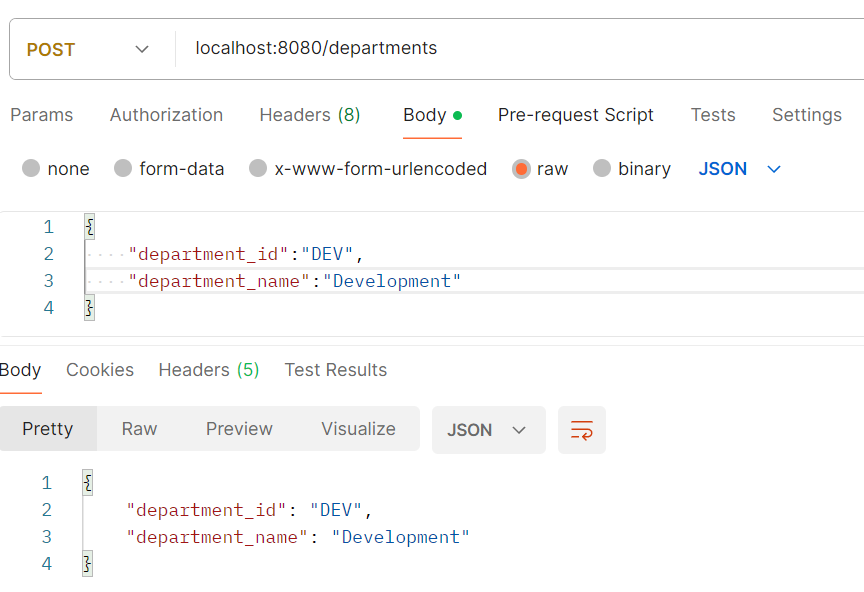Expand the JSON body type dropdown
Screen dimensions: 864x592
(740, 169)
